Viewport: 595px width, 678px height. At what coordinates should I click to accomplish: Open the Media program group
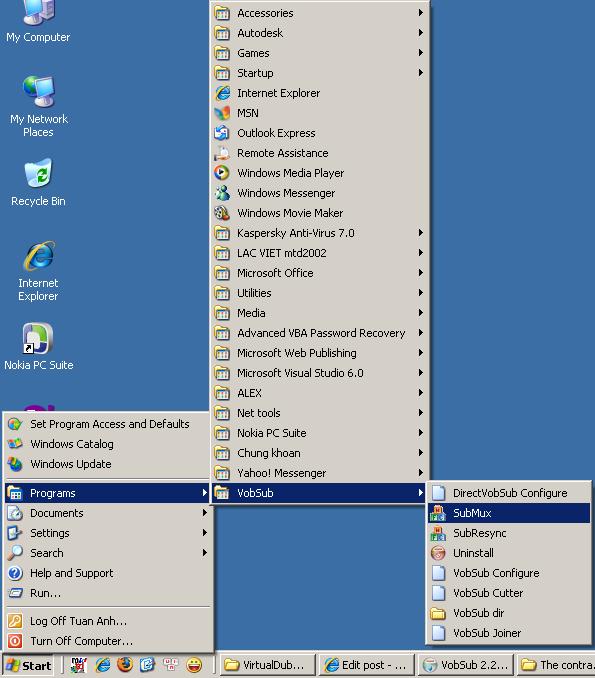tap(320, 313)
